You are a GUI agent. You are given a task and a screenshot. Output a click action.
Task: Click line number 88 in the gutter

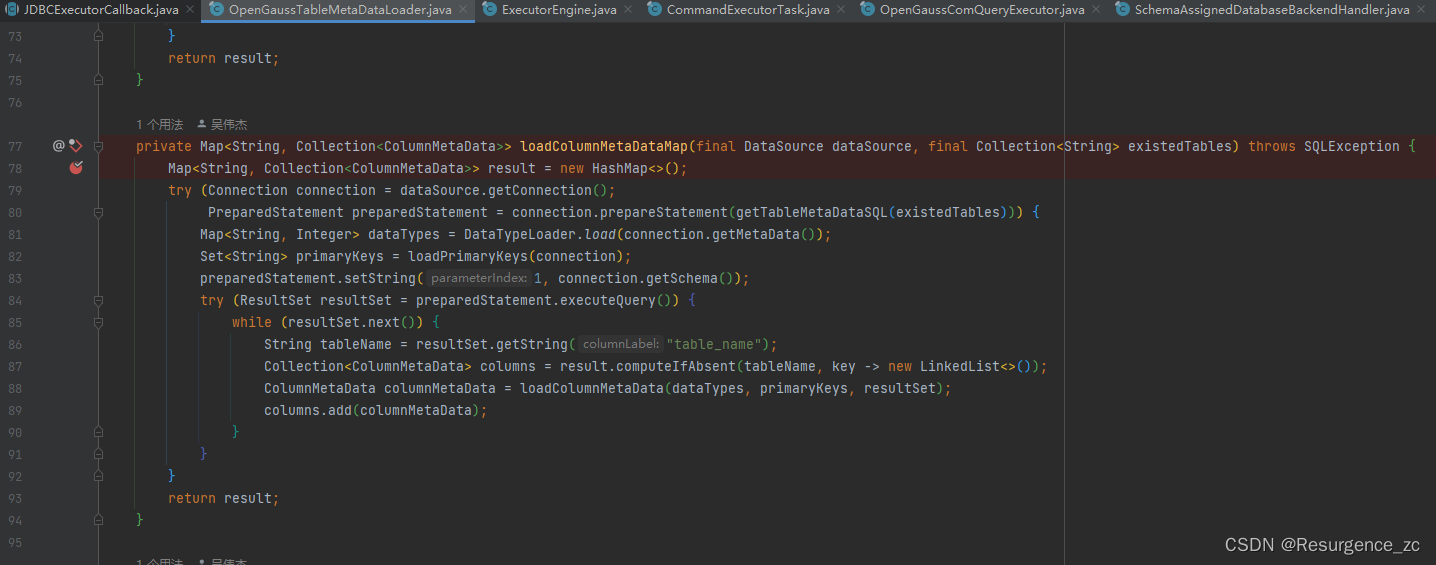pyautogui.click(x=14, y=388)
